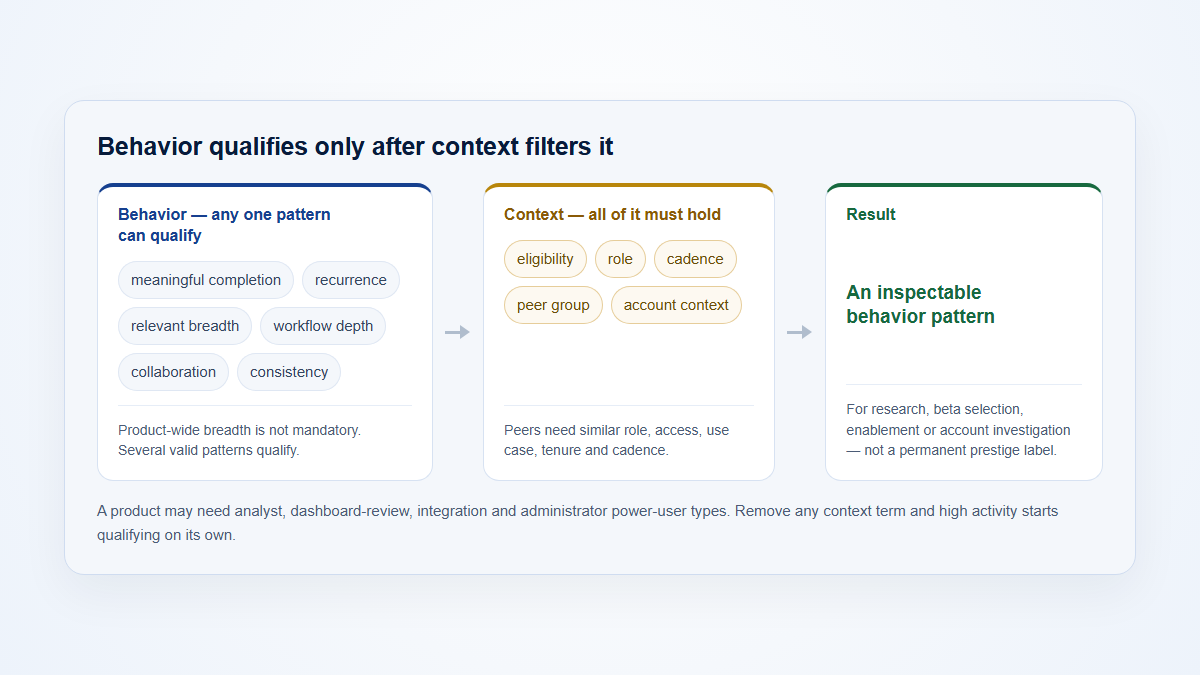The width and height of the screenshot is (1200, 675).
Task: Click the Context — all of it must hold heading
Action: 612,214
